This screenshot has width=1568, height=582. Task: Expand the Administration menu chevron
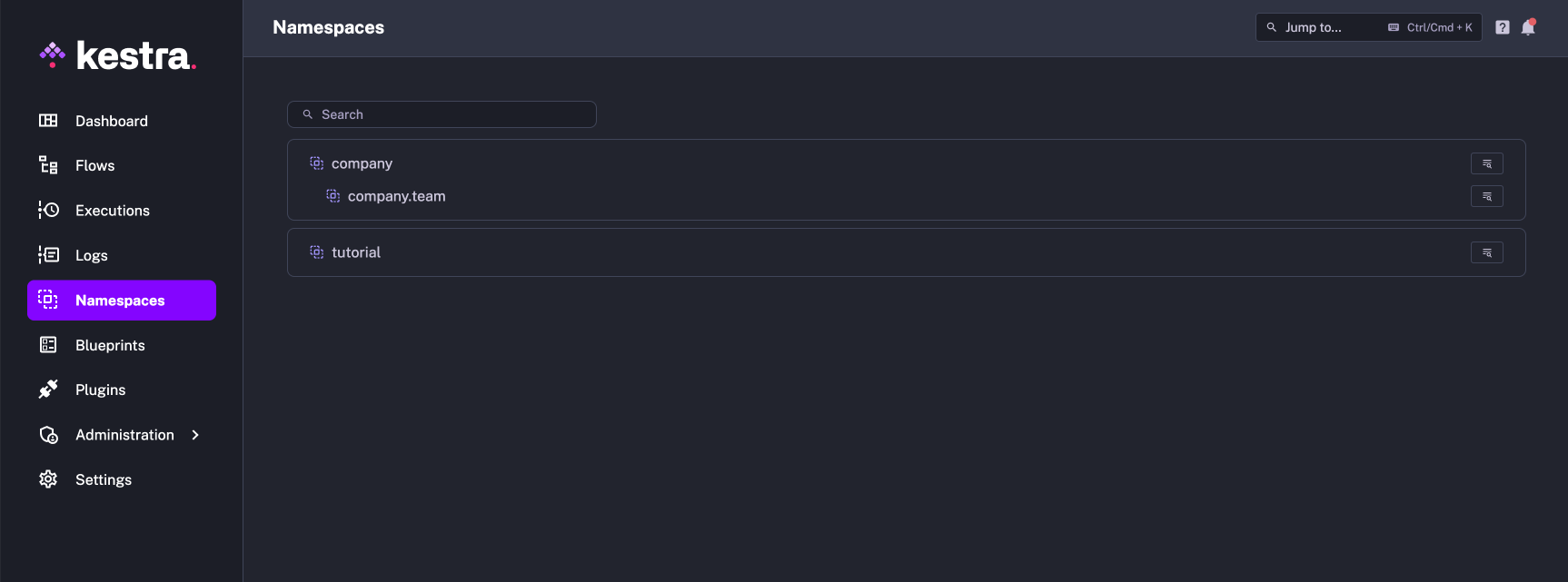coord(195,435)
